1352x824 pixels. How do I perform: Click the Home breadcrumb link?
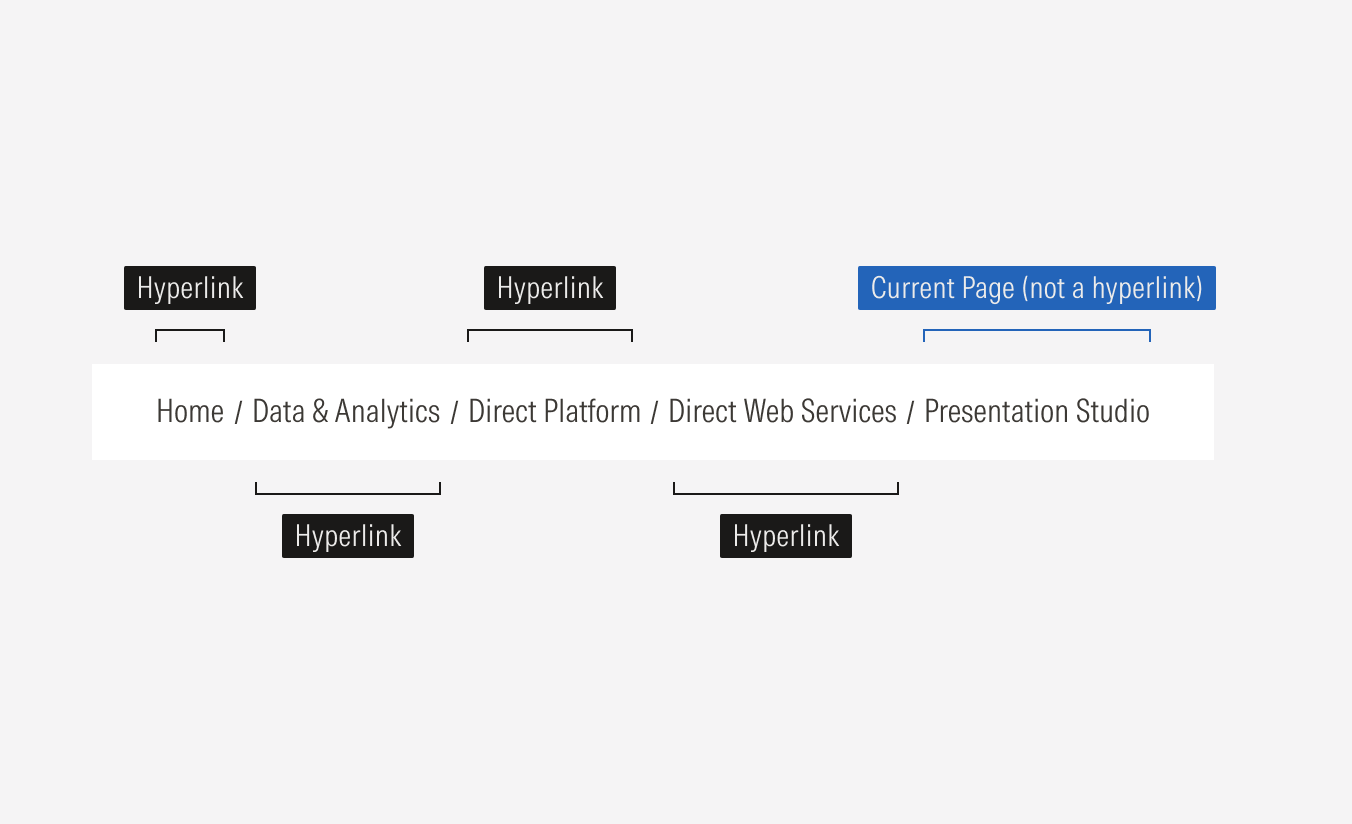190,412
